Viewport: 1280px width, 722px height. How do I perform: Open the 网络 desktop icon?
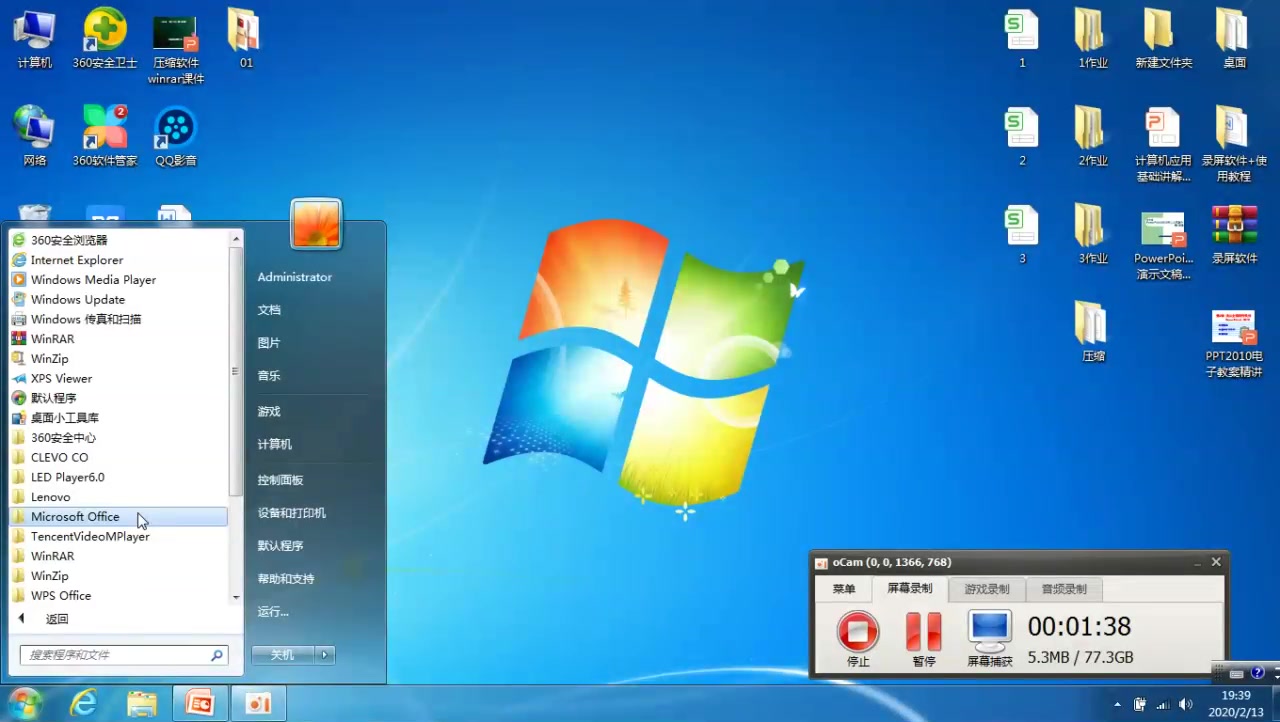pyautogui.click(x=34, y=137)
